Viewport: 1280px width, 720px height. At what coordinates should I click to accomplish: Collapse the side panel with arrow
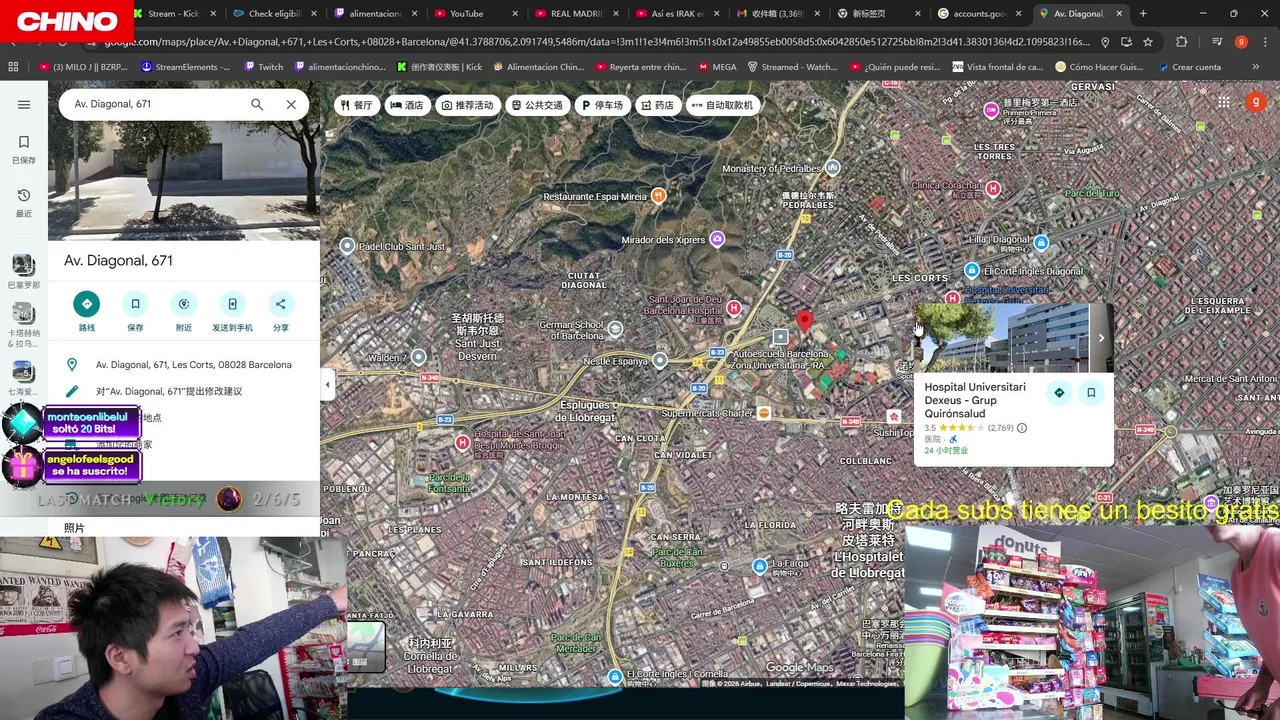click(327, 384)
